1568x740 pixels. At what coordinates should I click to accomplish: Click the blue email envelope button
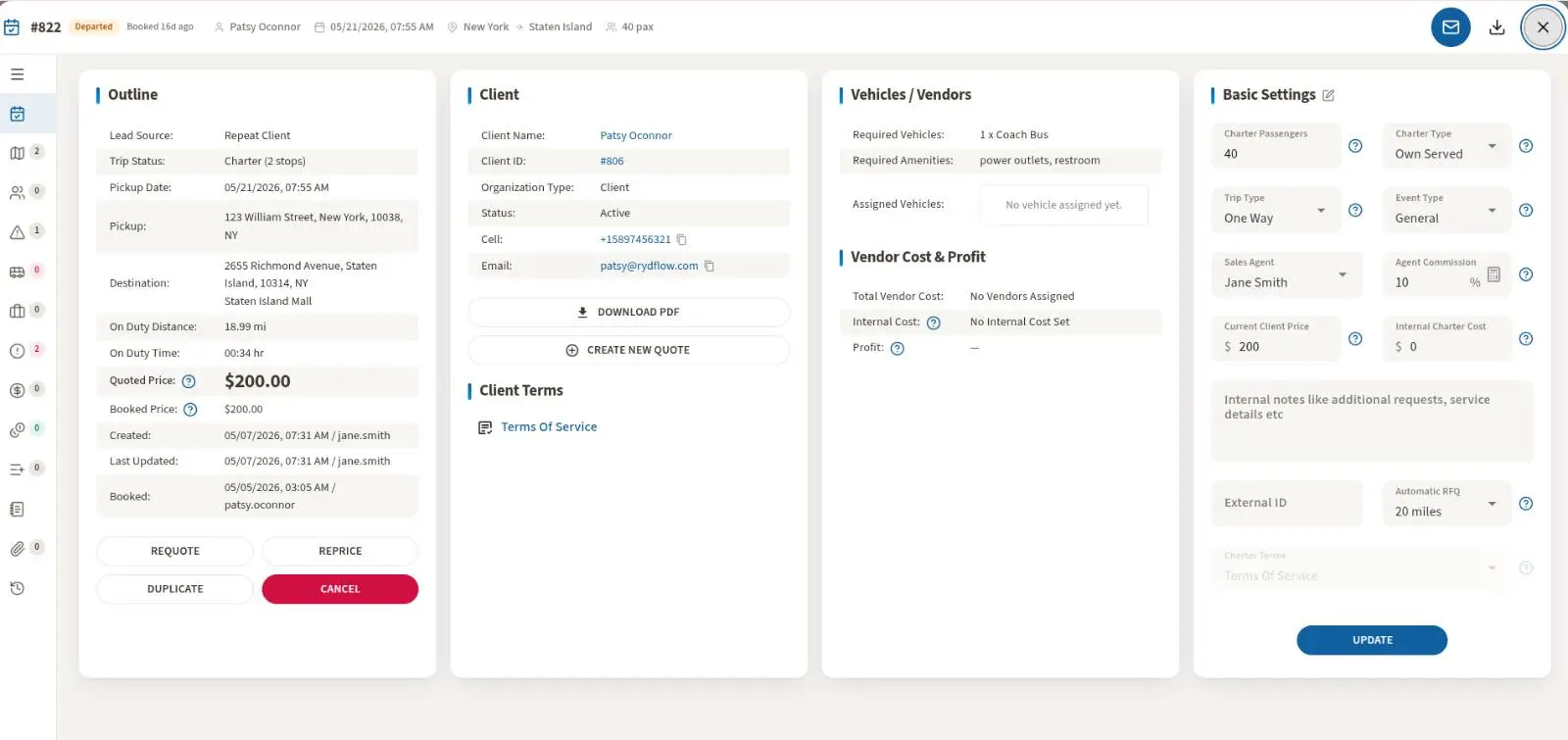[1450, 27]
